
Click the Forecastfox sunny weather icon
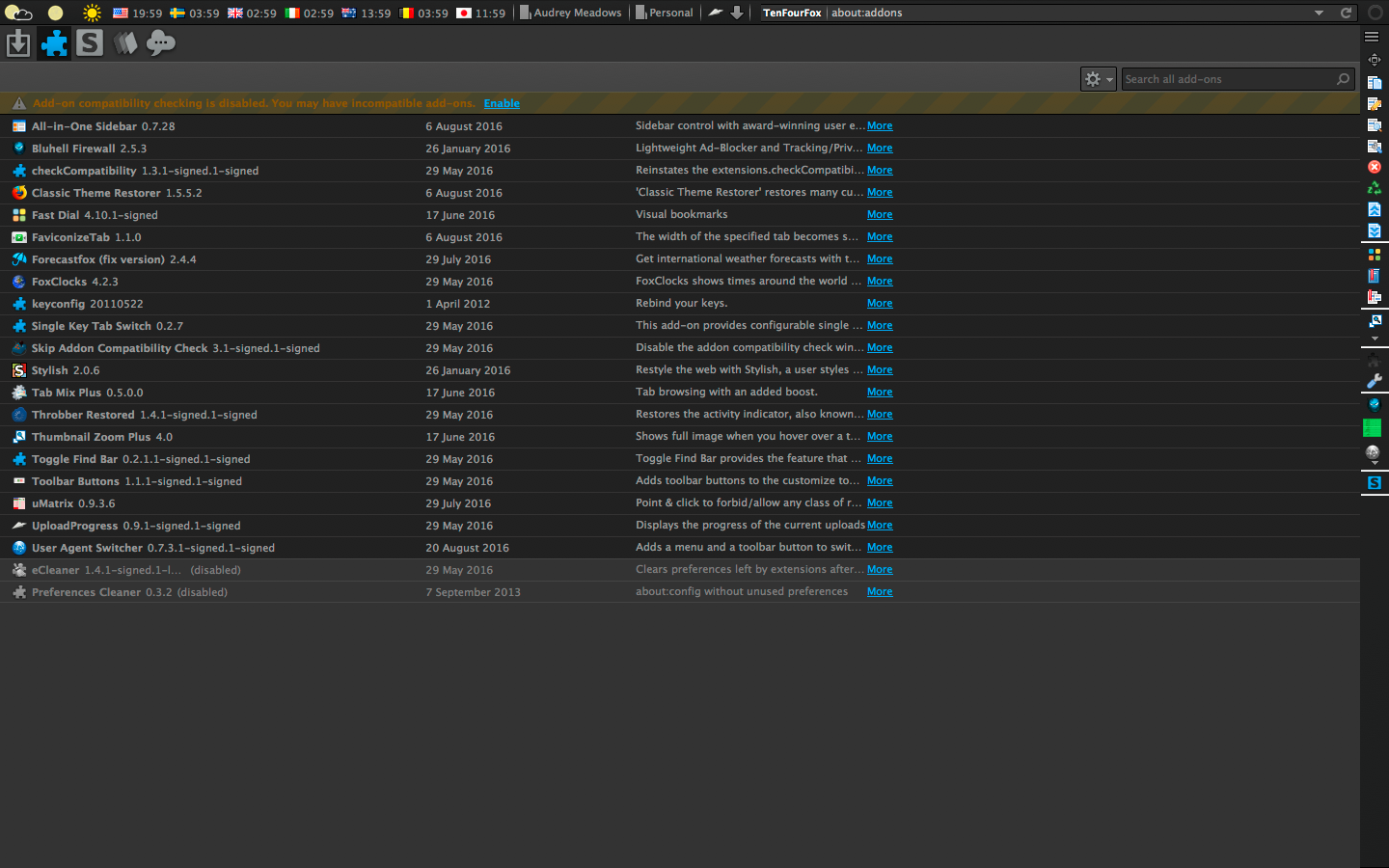[x=92, y=13]
